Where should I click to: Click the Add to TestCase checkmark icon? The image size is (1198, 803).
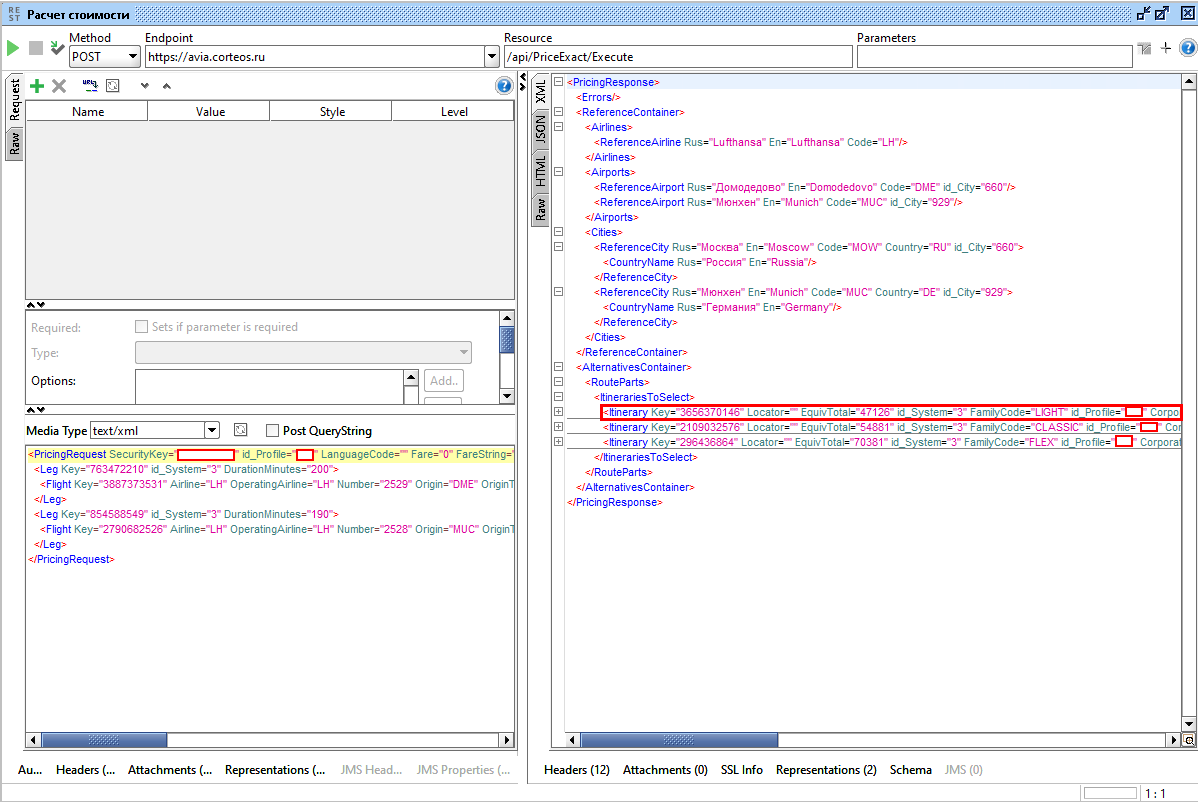[x=57, y=48]
